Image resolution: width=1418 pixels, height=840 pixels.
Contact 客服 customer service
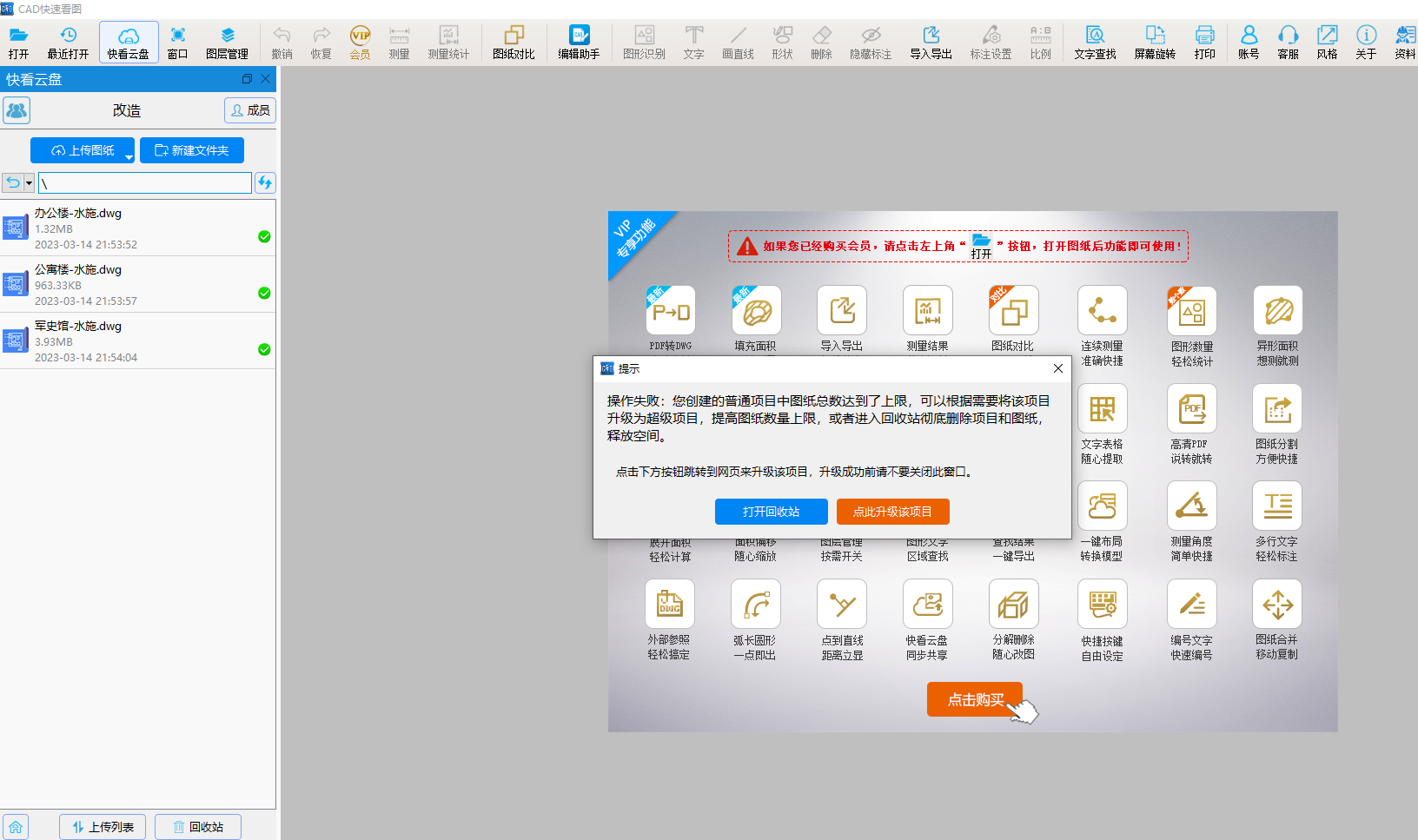[x=1288, y=42]
